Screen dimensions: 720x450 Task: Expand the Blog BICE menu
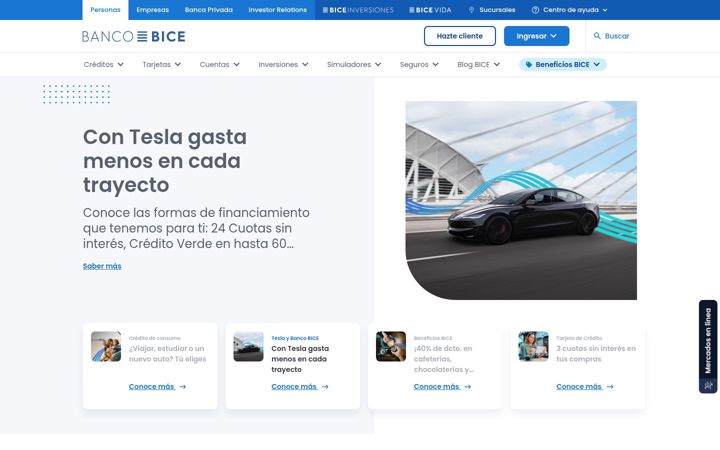[x=478, y=65]
